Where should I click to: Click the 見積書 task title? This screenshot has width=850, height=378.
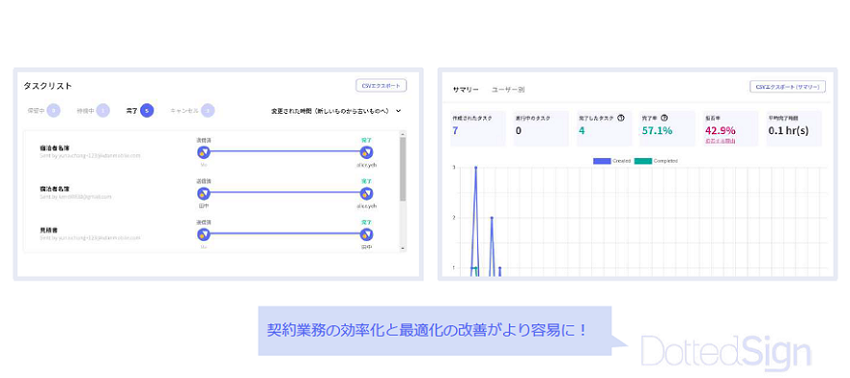point(48,230)
